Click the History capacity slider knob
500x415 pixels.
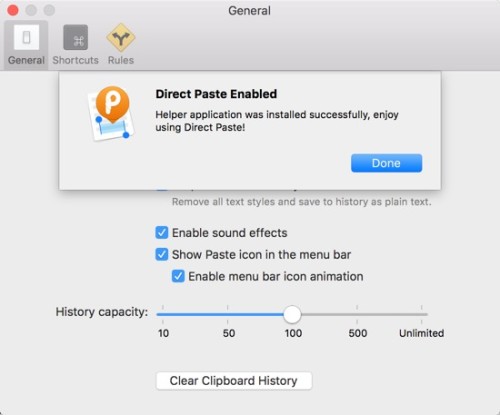click(x=292, y=314)
